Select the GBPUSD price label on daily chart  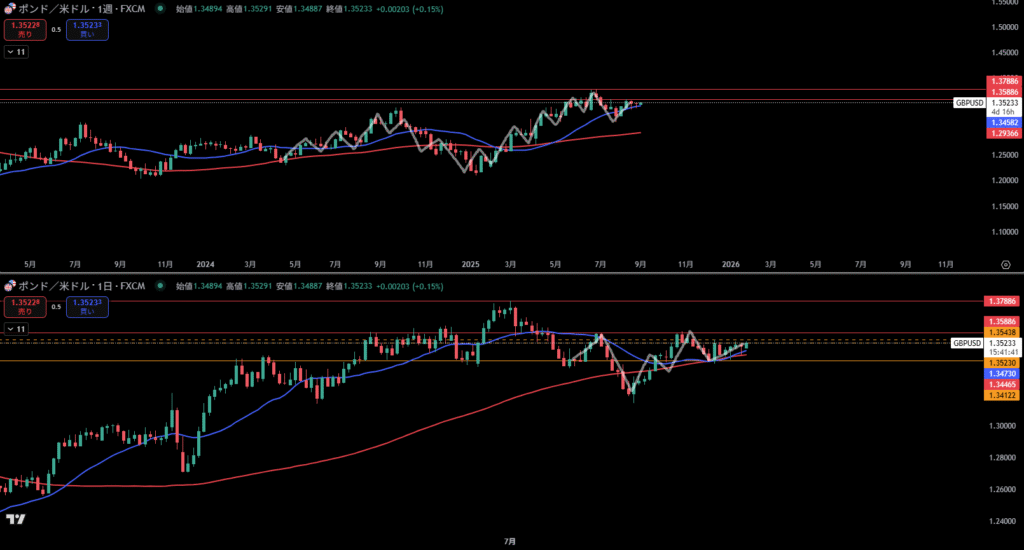point(967,343)
